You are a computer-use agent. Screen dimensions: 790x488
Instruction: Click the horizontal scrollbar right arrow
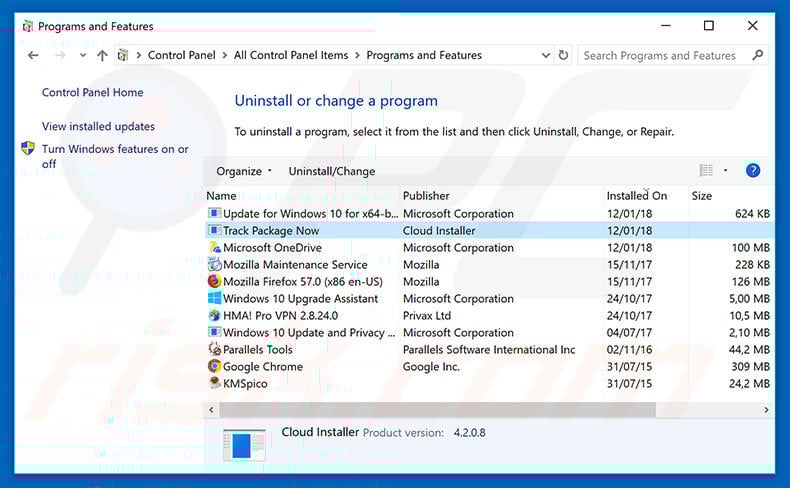pos(766,409)
